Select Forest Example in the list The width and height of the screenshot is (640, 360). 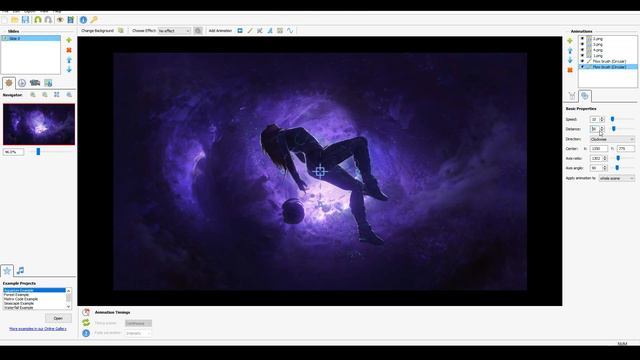coord(16,295)
